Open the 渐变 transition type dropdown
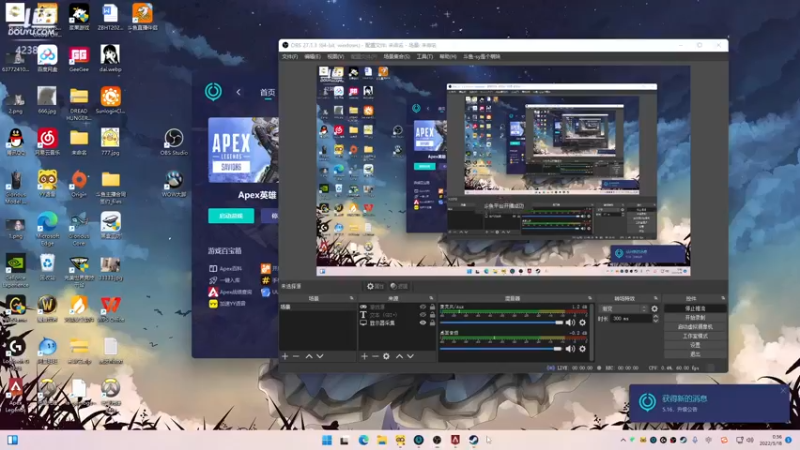 624,309
